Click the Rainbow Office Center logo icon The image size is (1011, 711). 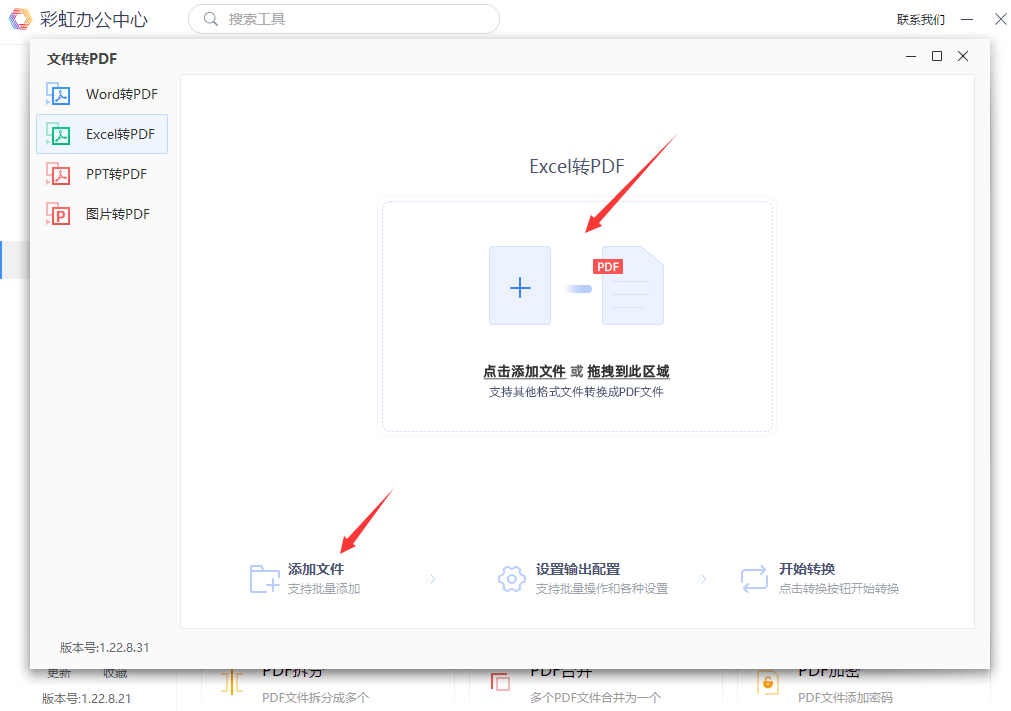[x=20, y=19]
